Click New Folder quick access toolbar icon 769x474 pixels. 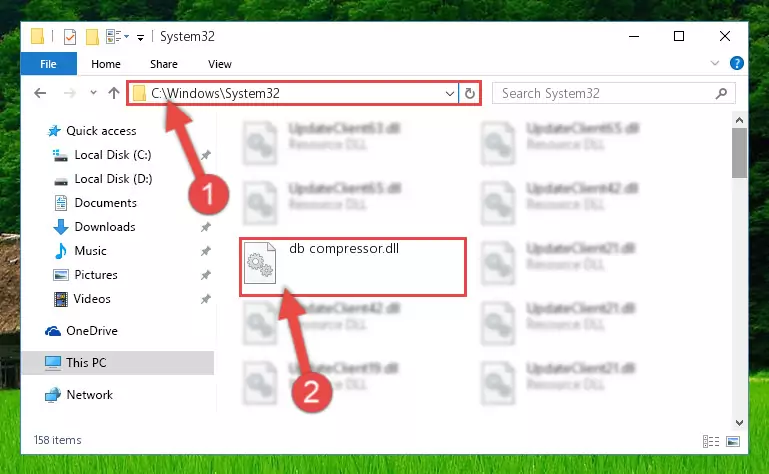tap(92, 37)
